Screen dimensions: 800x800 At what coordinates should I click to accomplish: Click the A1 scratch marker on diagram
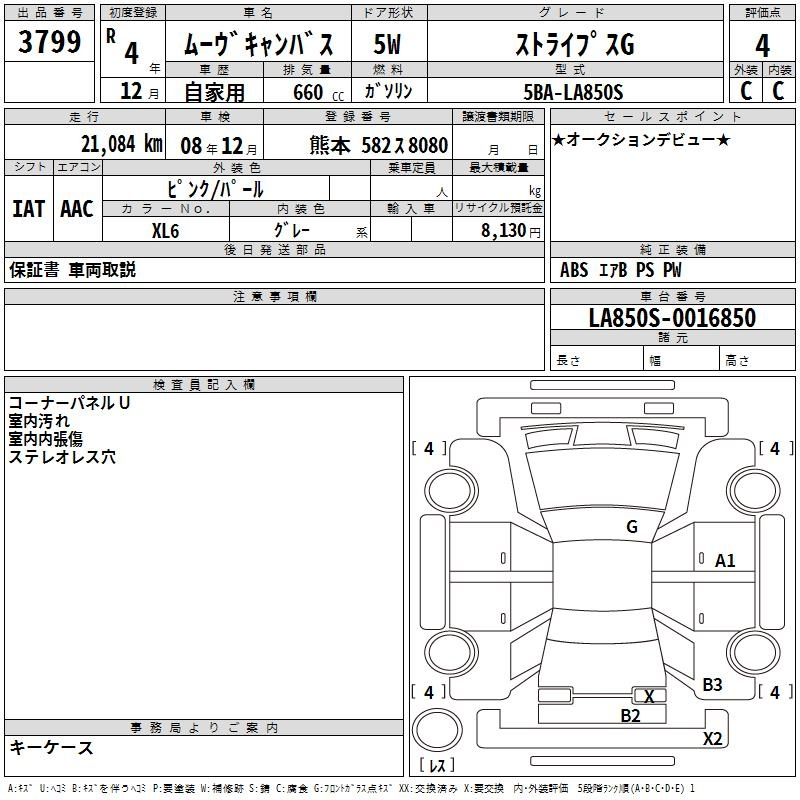coord(725,561)
